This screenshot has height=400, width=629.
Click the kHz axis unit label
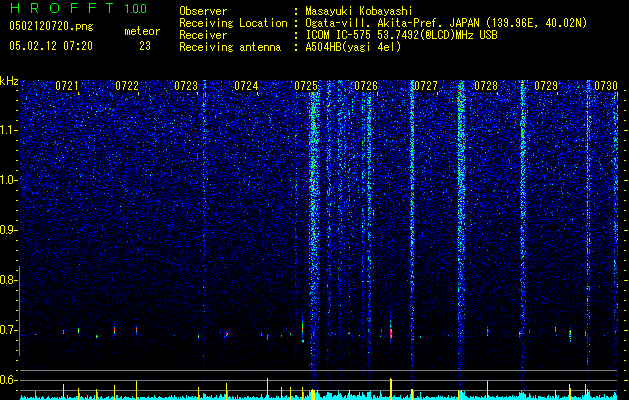[9, 81]
